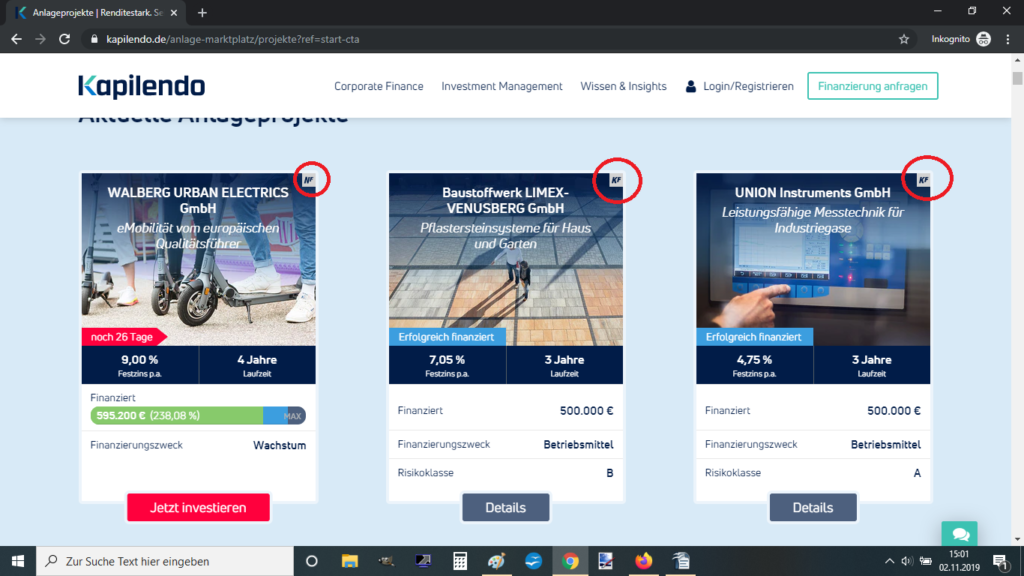Viewport: 1024px width, 576px height.
Task: Click the Walberg funding progress bar
Action: 198,415
